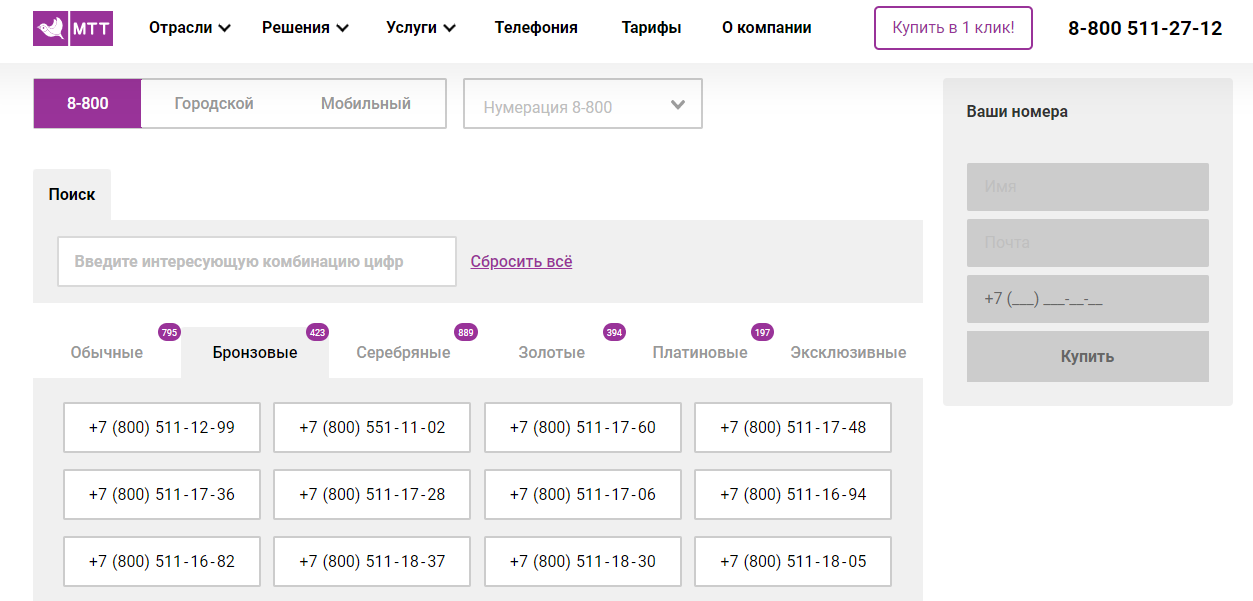The height and width of the screenshot is (601, 1253).
Task: Select the 8-800 number type
Action: click(x=88, y=104)
